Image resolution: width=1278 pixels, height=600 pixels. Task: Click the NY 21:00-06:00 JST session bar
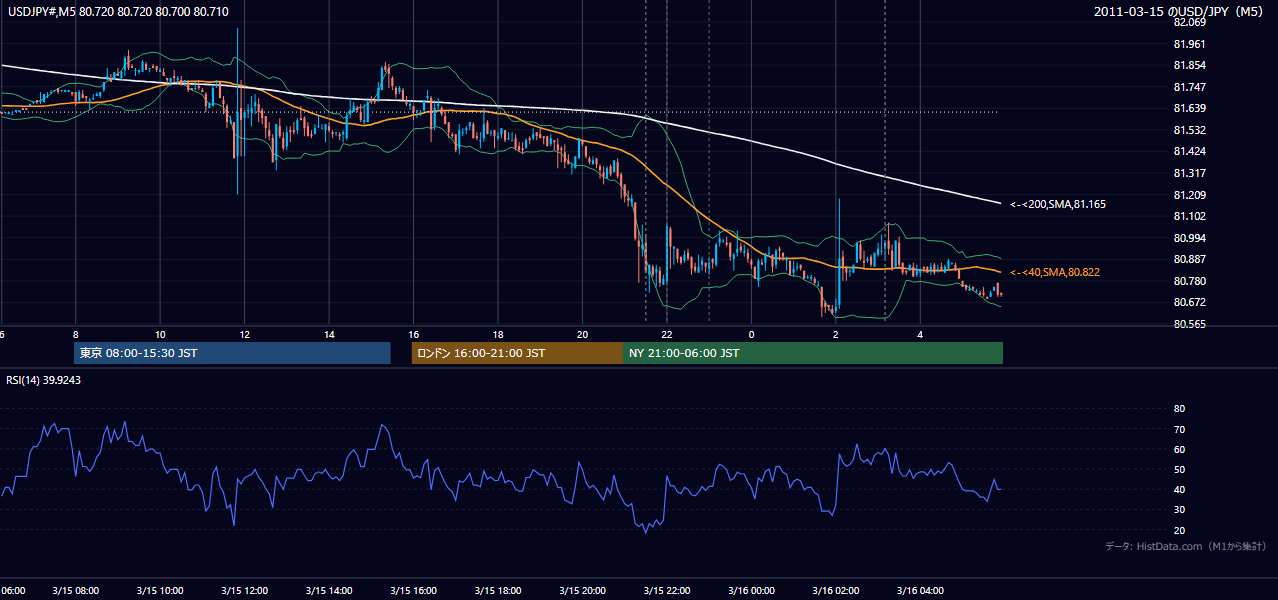[x=813, y=353]
